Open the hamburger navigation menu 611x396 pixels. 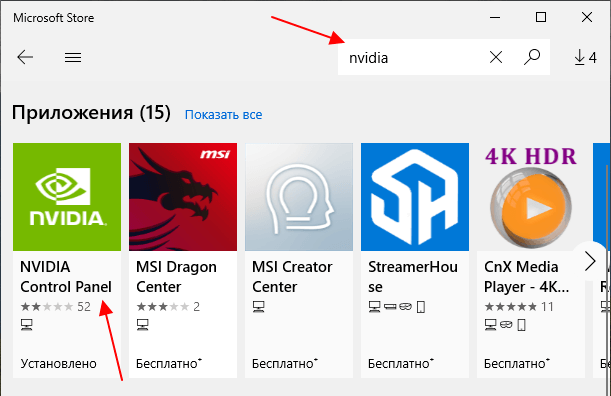[73, 58]
